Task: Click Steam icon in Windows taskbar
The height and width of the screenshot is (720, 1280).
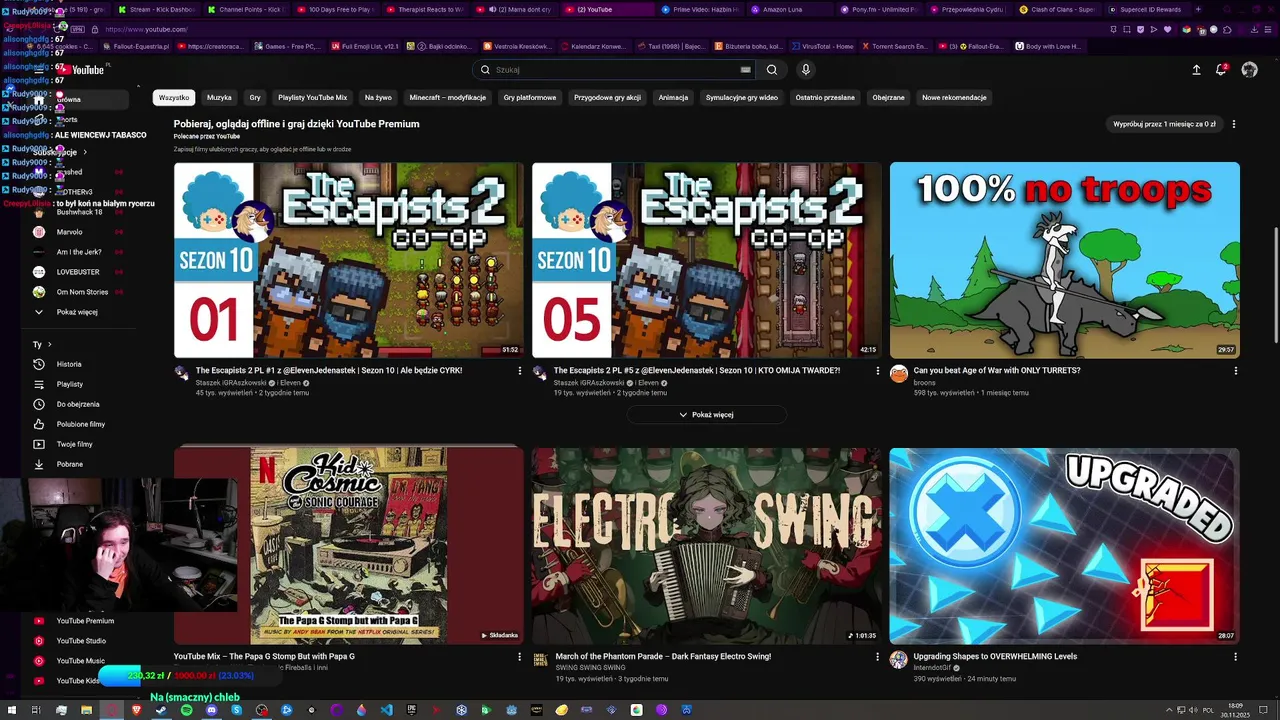Action: coord(161,710)
